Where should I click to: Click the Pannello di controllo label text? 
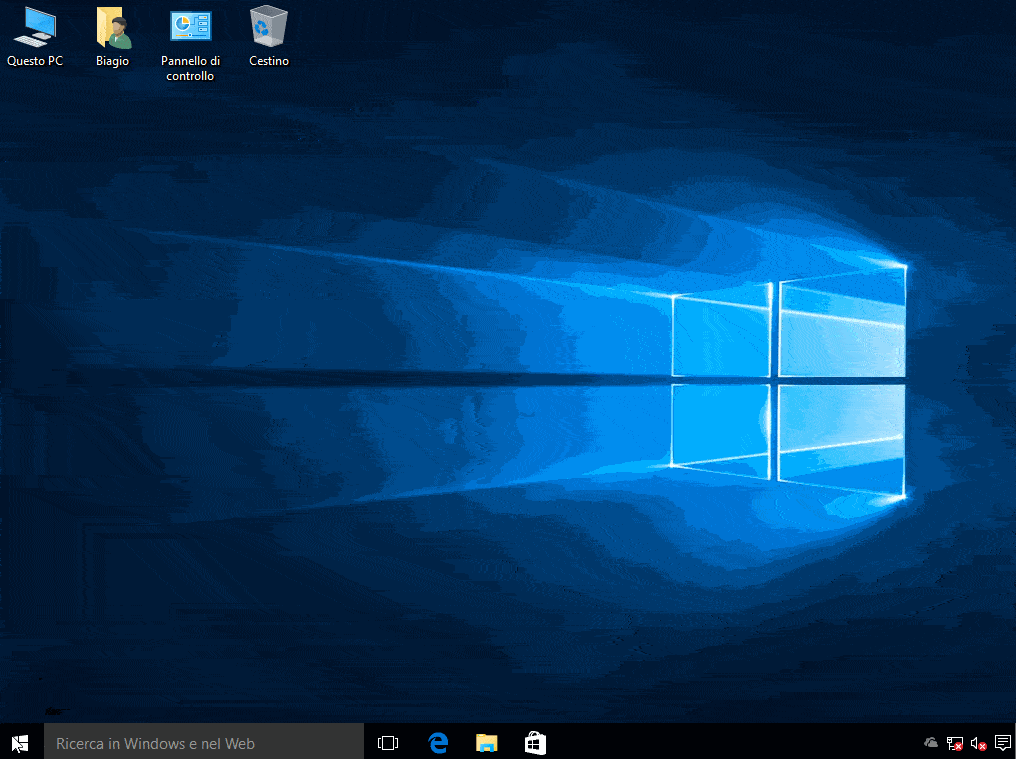coord(190,68)
